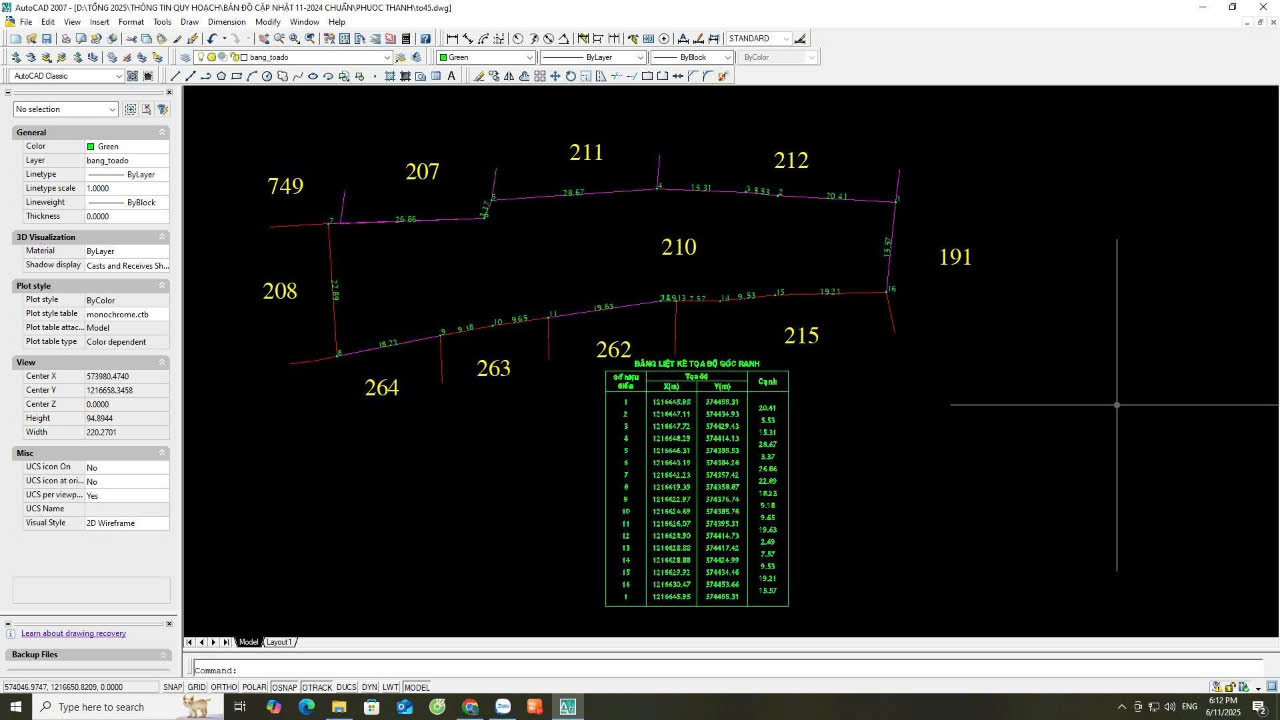Toggle OSNAP in the status bar
The width and height of the screenshot is (1280, 720).
click(x=284, y=687)
